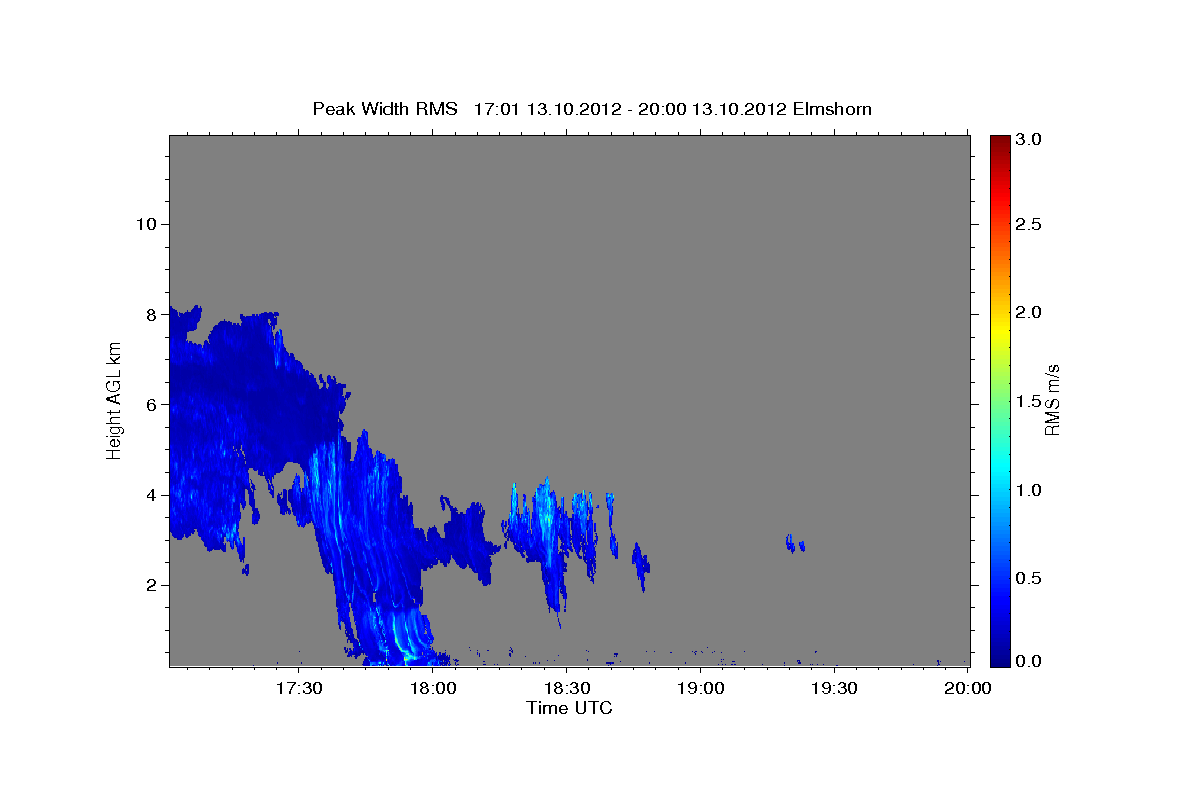The height and width of the screenshot is (800, 1200).
Task: Click the plot title 'Peak Width RMS'
Action: tap(385, 108)
